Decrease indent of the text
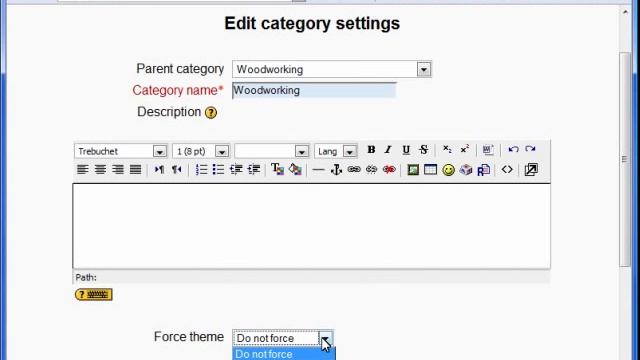Viewport: 640px width, 360px height. click(x=236, y=169)
